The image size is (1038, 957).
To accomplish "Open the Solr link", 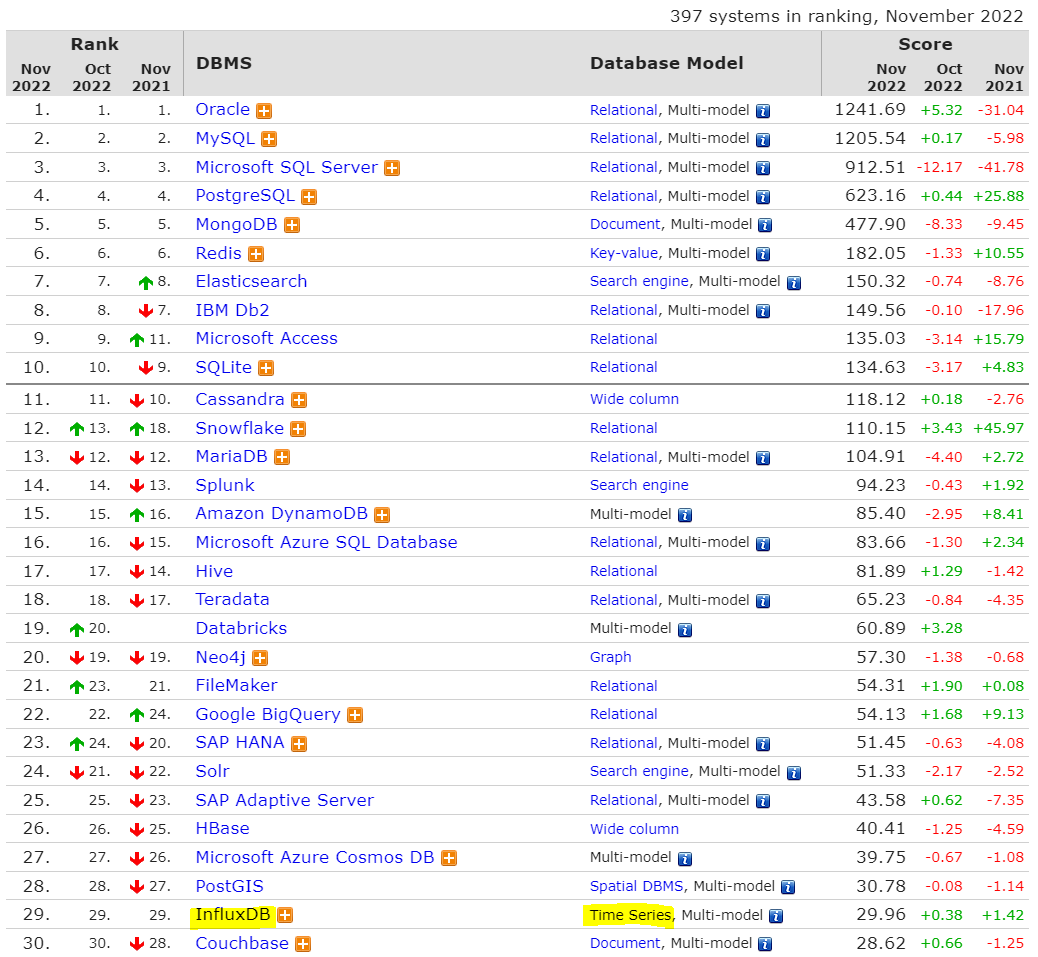I will pyautogui.click(x=212, y=771).
